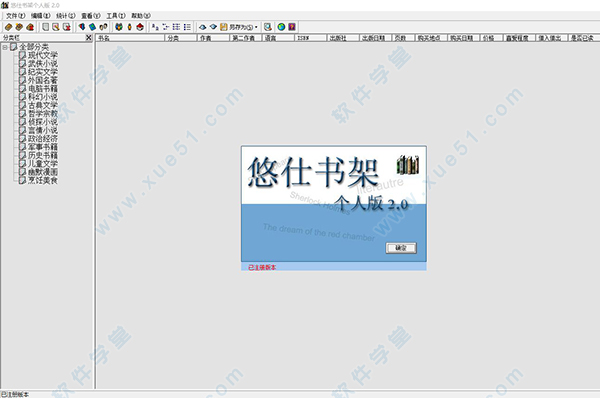
Task: Collapse the 全部分类 tree root
Action: [x=5, y=47]
